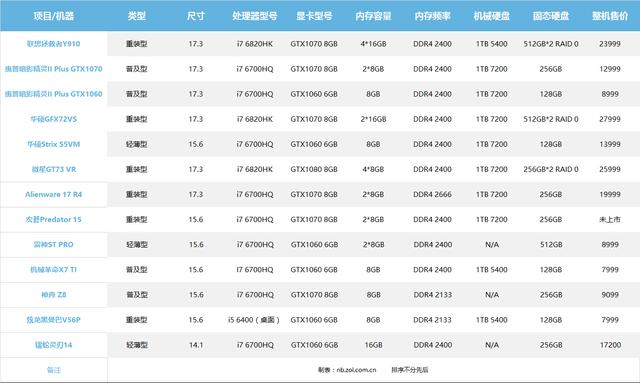Click the i5 6400（桌面）processor cell
This screenshot has width=640, height=383.
254,320
